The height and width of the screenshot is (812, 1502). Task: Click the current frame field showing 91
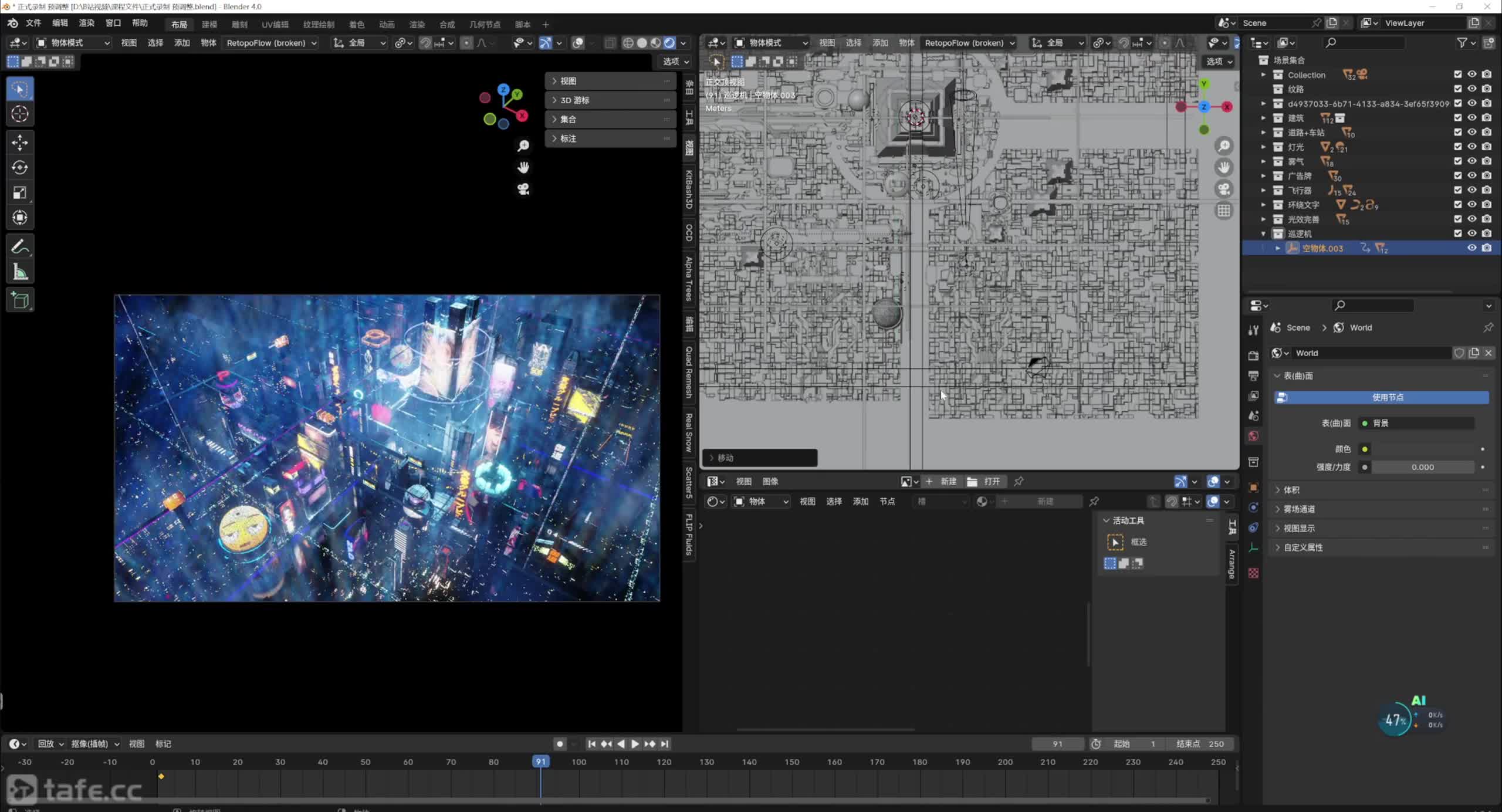(1057, 744)
